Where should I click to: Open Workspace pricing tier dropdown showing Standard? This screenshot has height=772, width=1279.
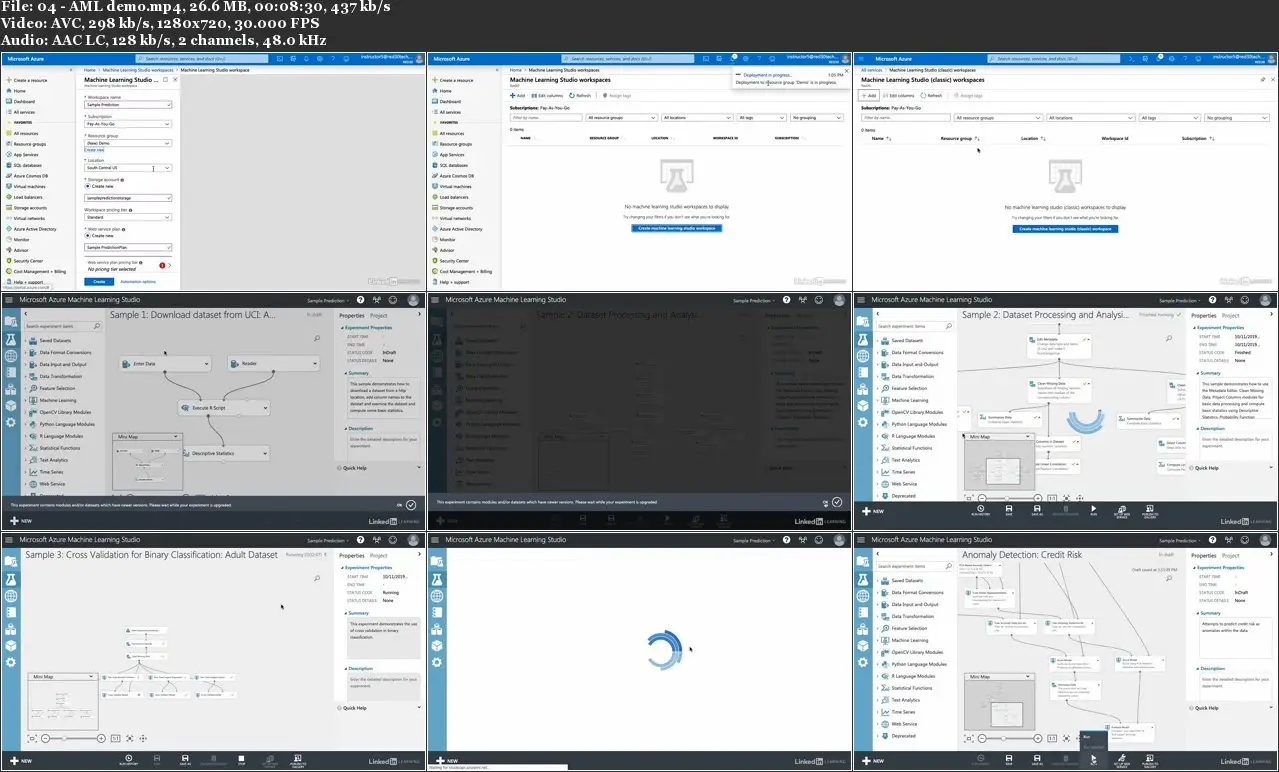128,215
